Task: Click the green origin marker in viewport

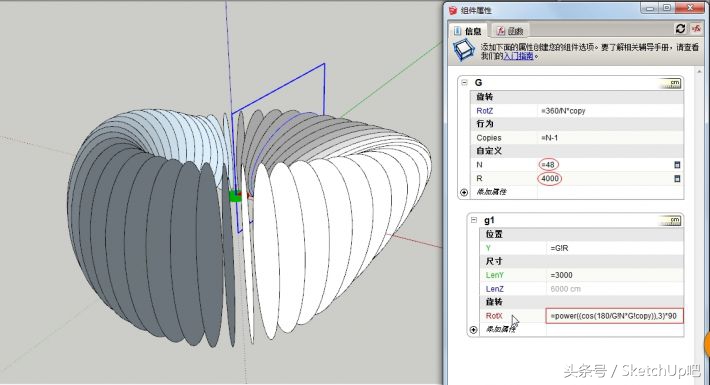Action: point(235,197)
